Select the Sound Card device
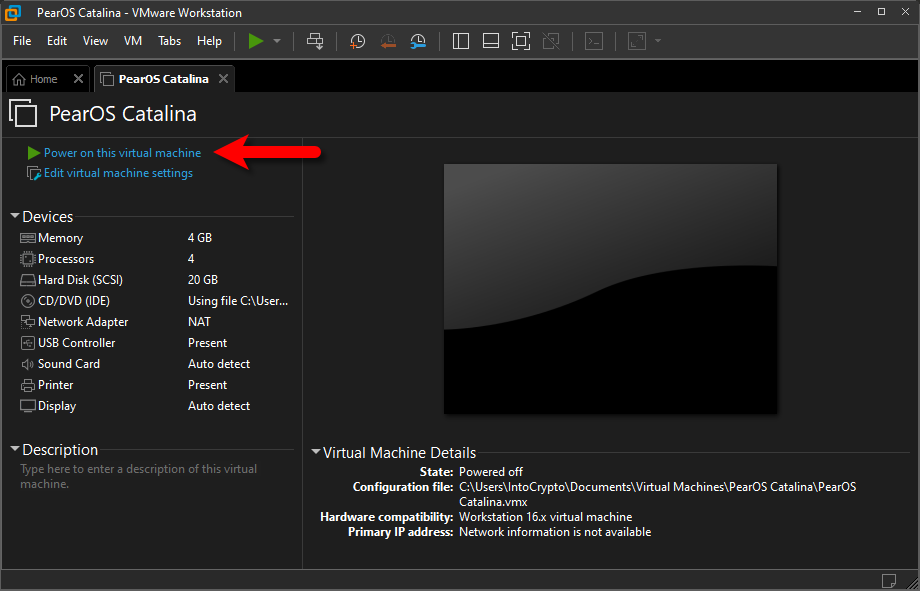Screen dimensions: 920x591 (x=156, y=364)
